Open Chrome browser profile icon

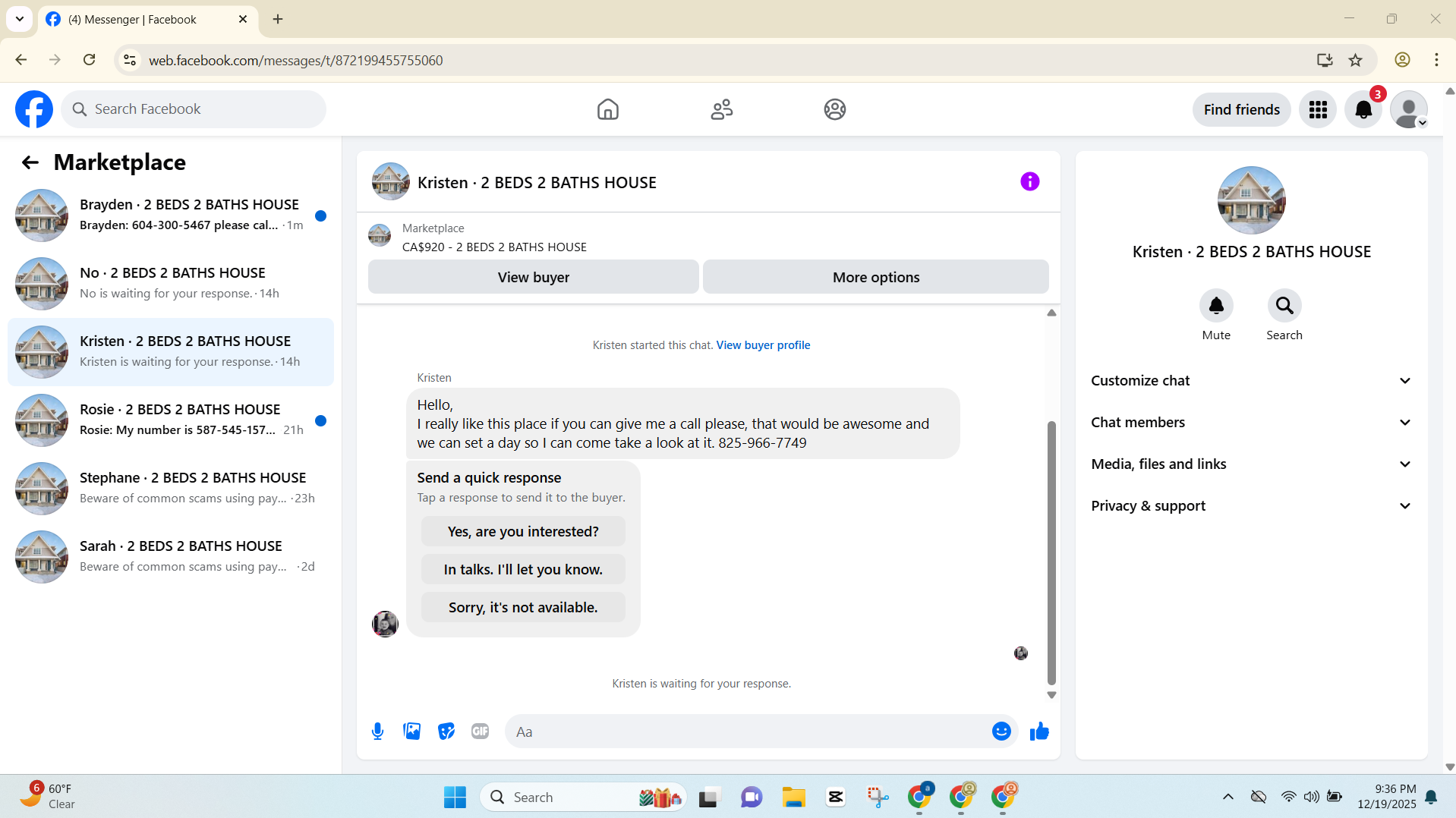[1402, 60]
